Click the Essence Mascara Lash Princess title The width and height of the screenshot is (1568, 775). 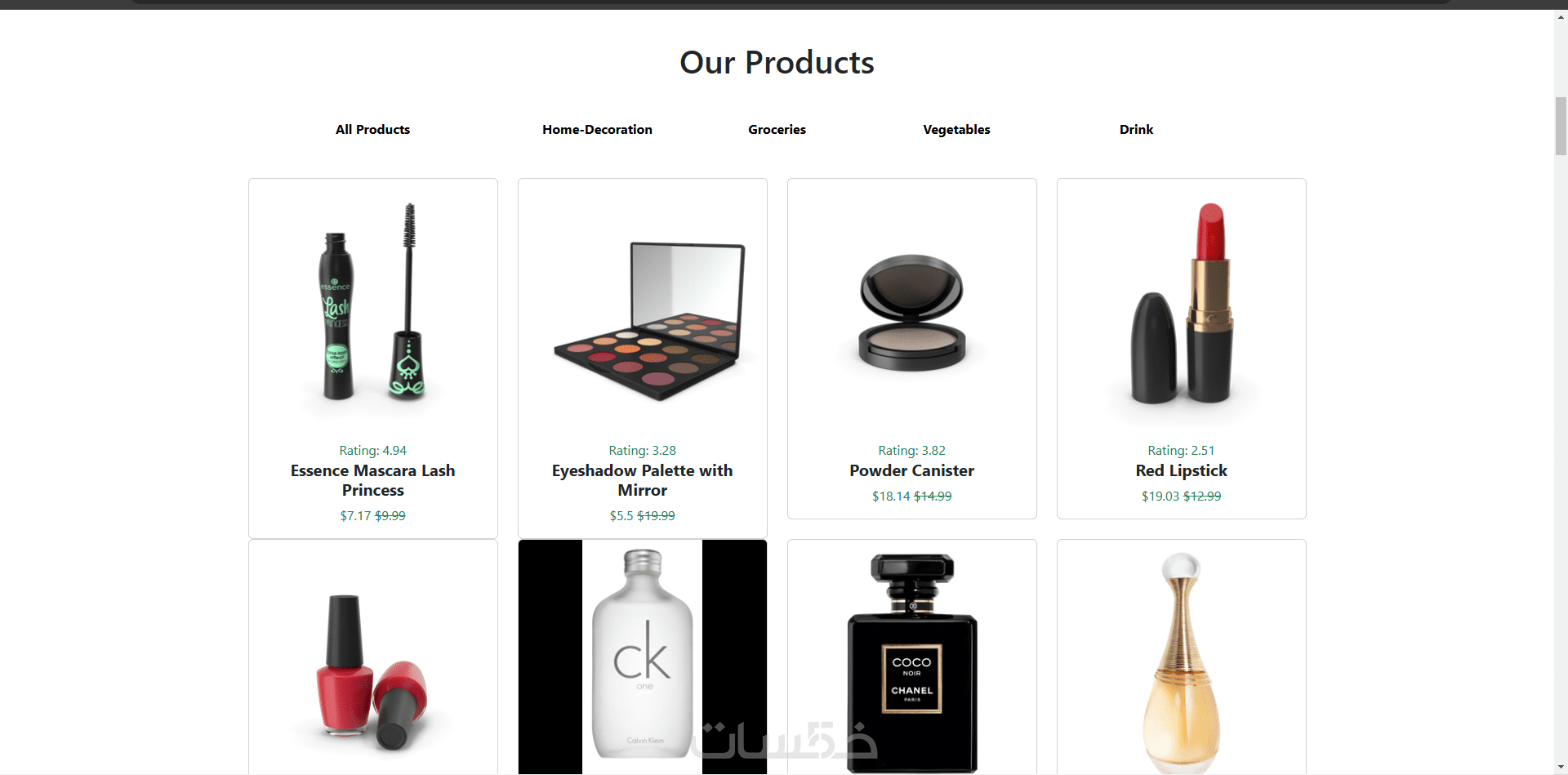[x=373, y=480]
